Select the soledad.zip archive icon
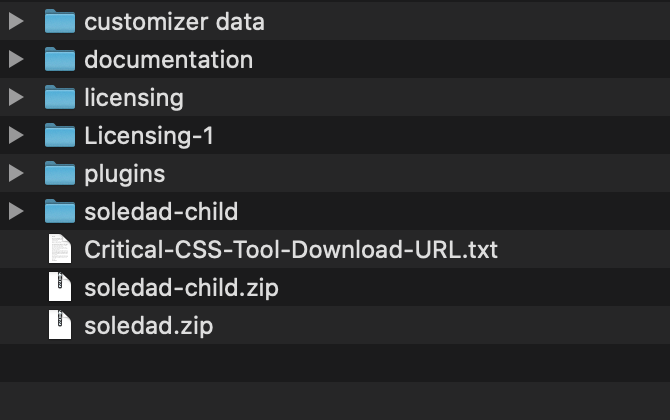 60,325
